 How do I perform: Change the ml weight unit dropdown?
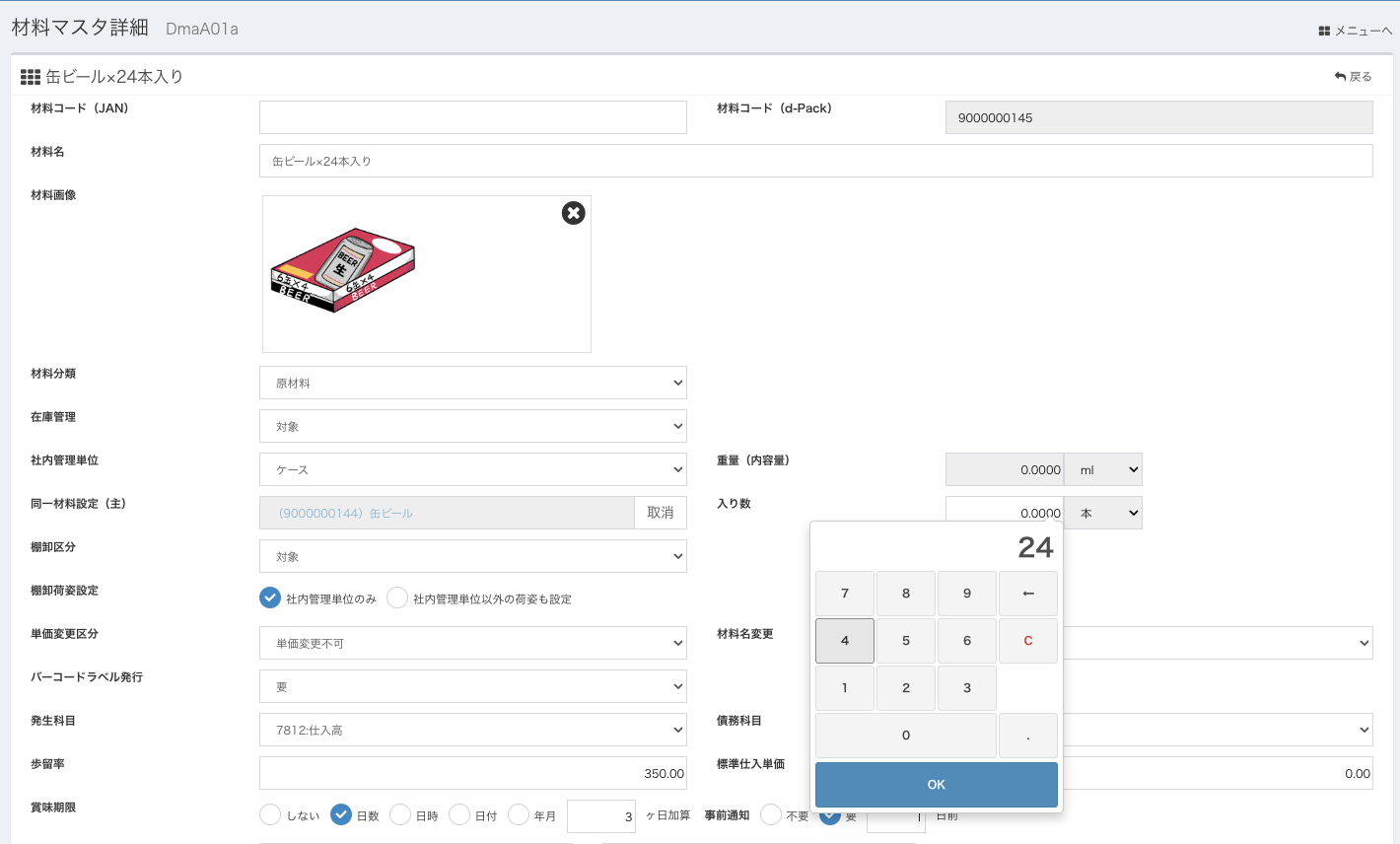coord(1103,469)
